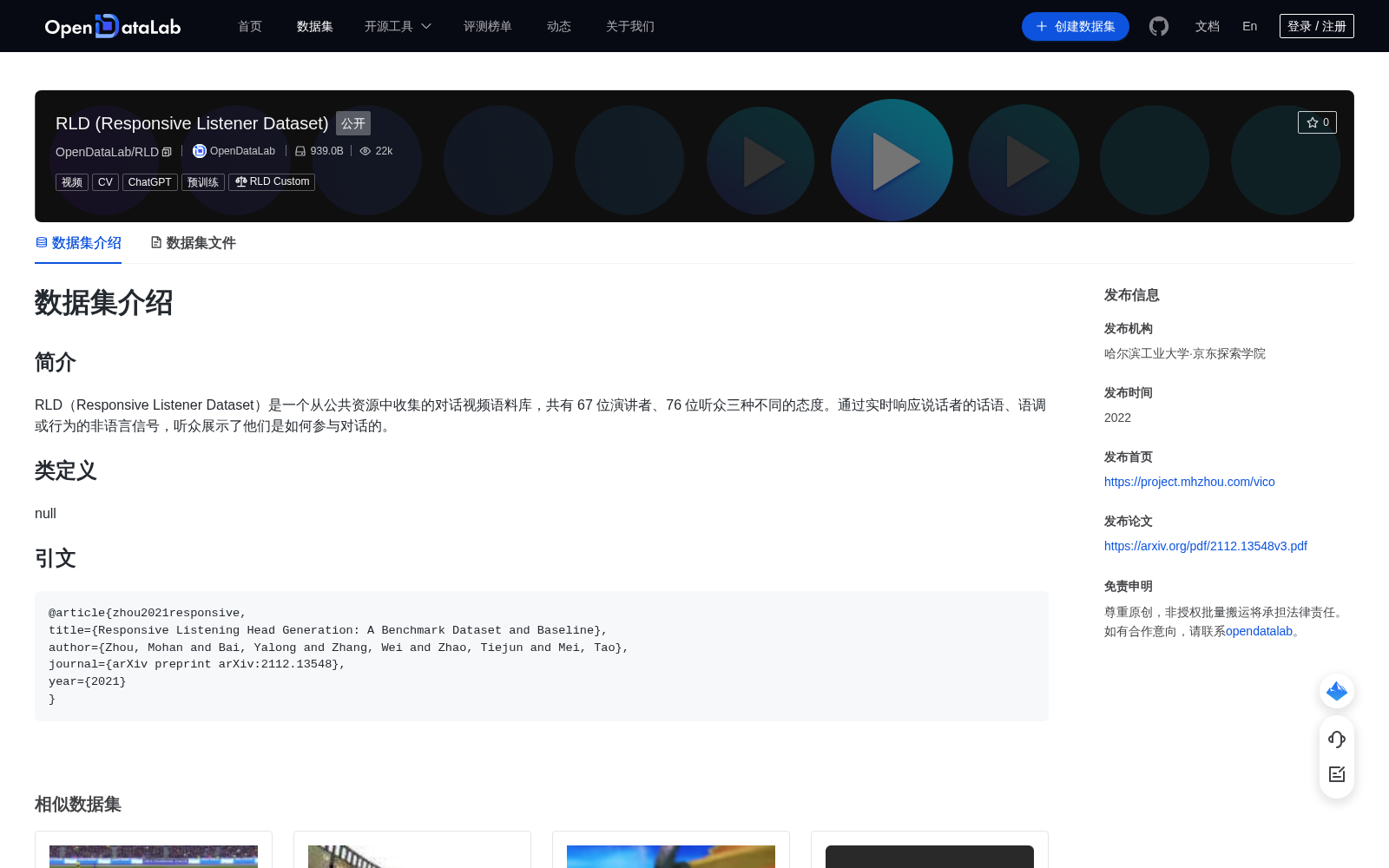Click the opendatalab contact link
Viewport: 1389px width, 868px height.
coord(1259,631)
